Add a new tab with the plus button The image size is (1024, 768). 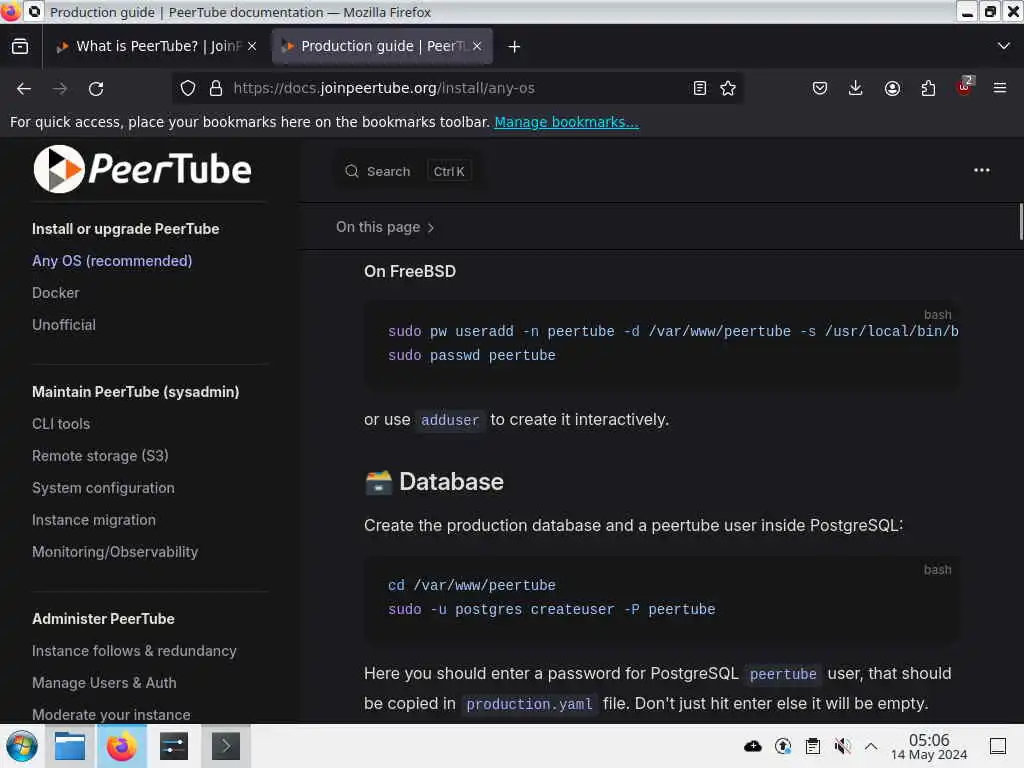click(x=514, y=46)
